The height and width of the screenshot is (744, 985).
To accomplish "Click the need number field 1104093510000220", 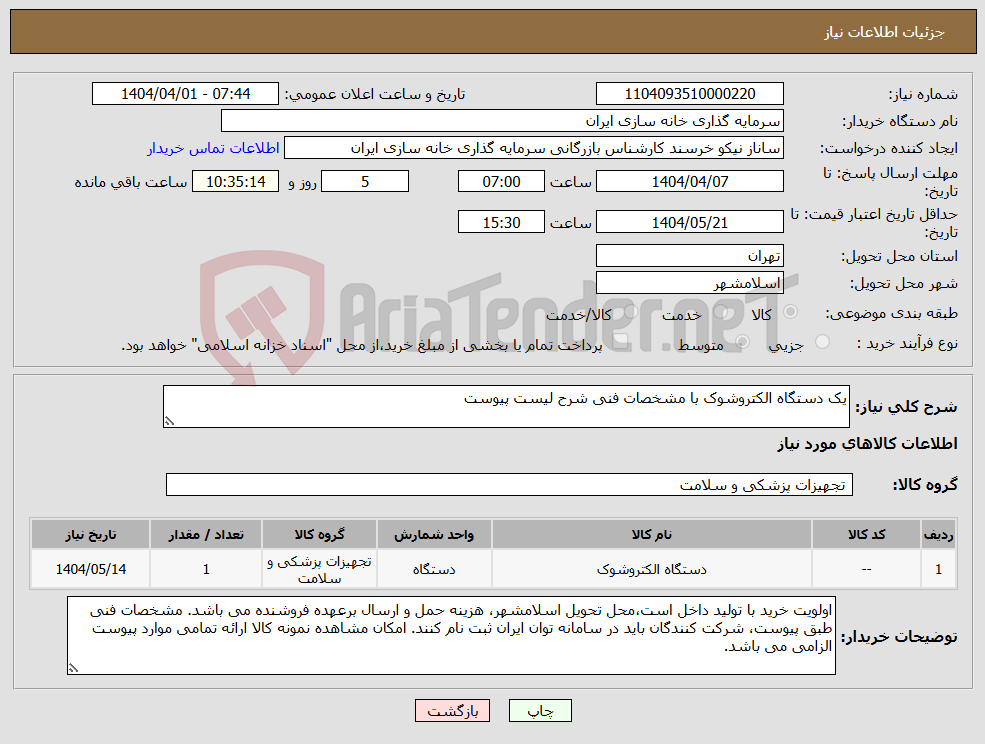I will [690, 94].
